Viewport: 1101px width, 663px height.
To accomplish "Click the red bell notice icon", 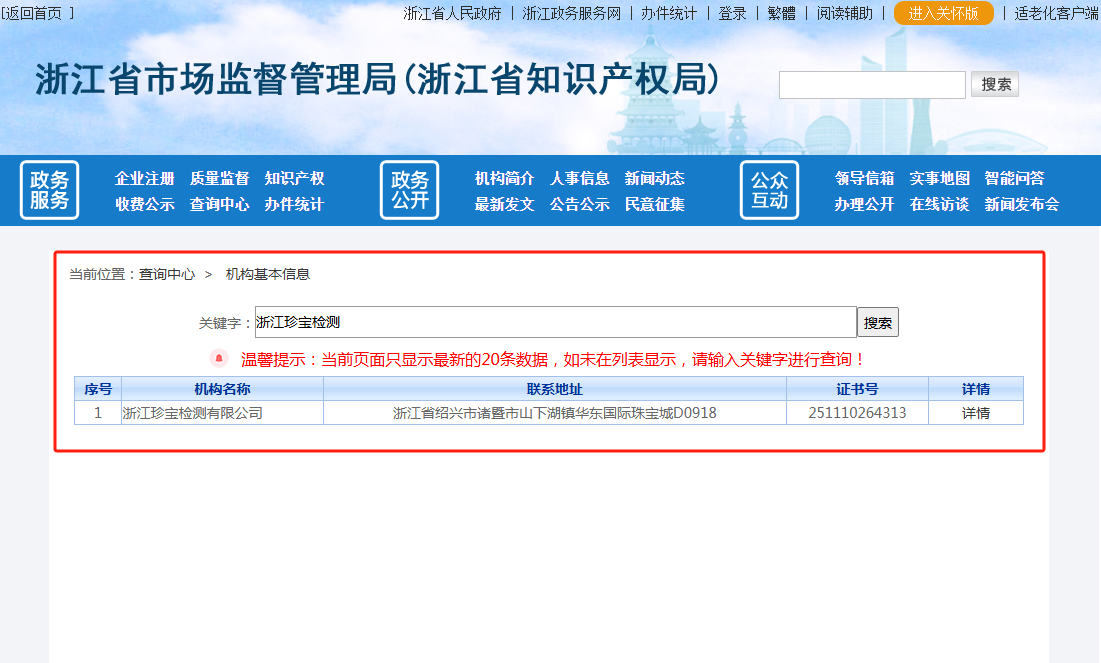I will (219, 359).
